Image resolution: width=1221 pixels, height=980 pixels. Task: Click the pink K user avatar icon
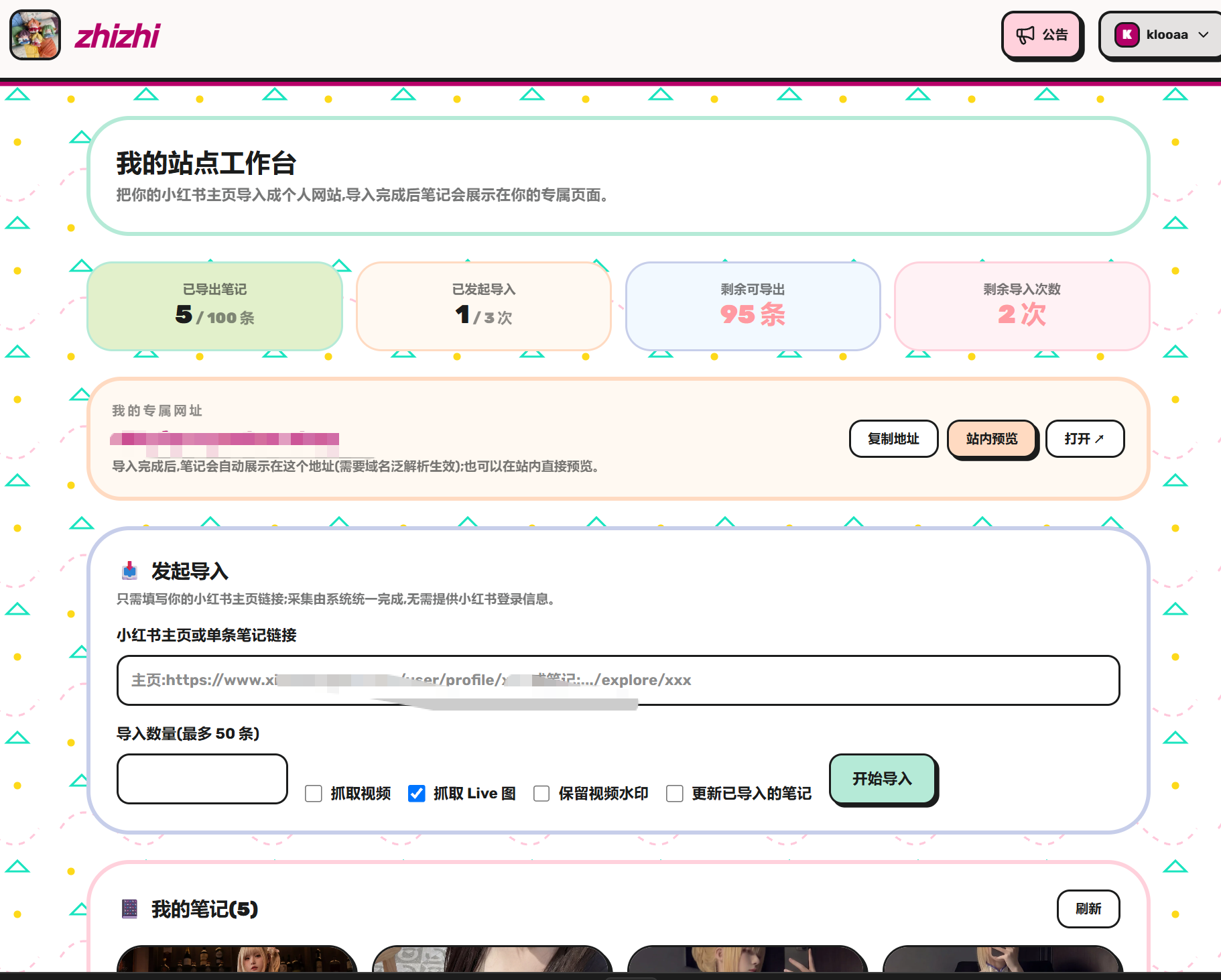click(x=1127, y=35)
